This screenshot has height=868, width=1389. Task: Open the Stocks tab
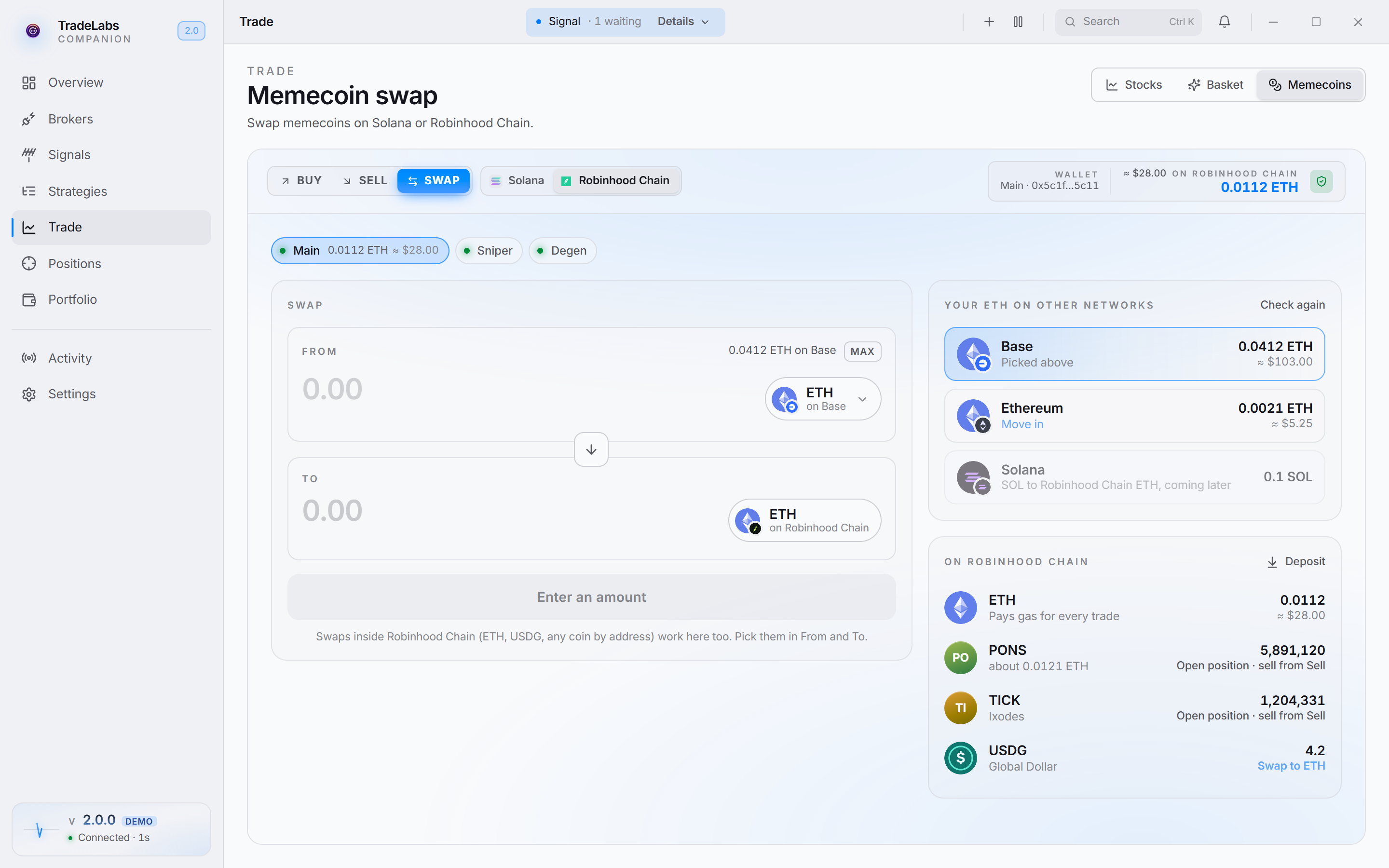click(x=1134, y=85)
